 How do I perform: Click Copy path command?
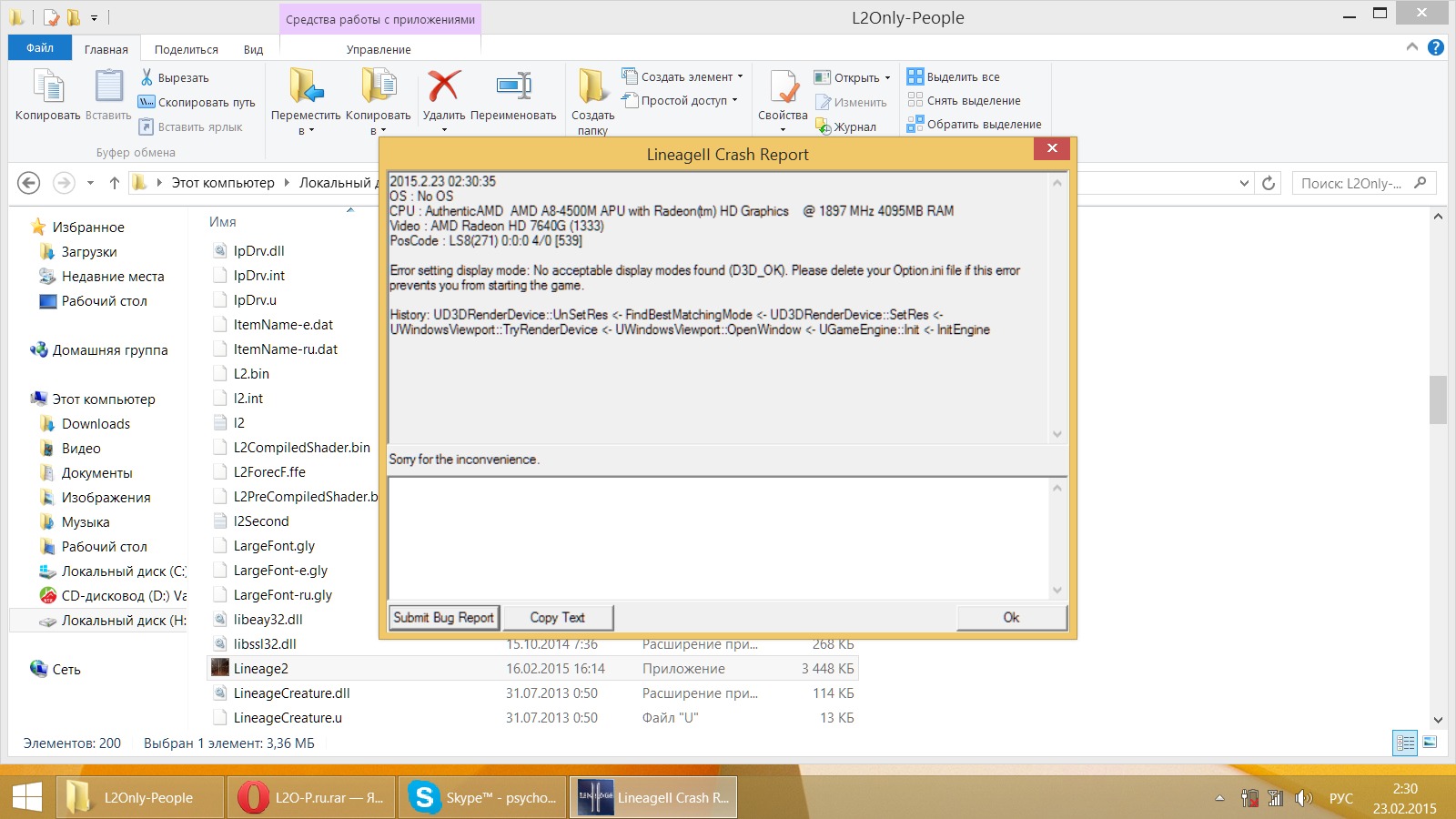[197, 102]
